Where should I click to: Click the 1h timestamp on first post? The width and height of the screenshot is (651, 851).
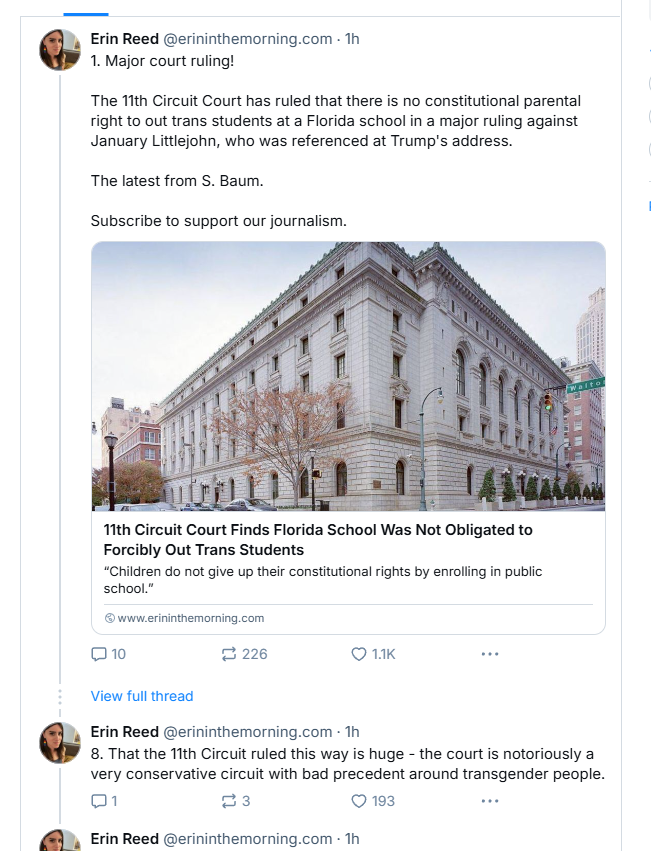click(352, 39)
